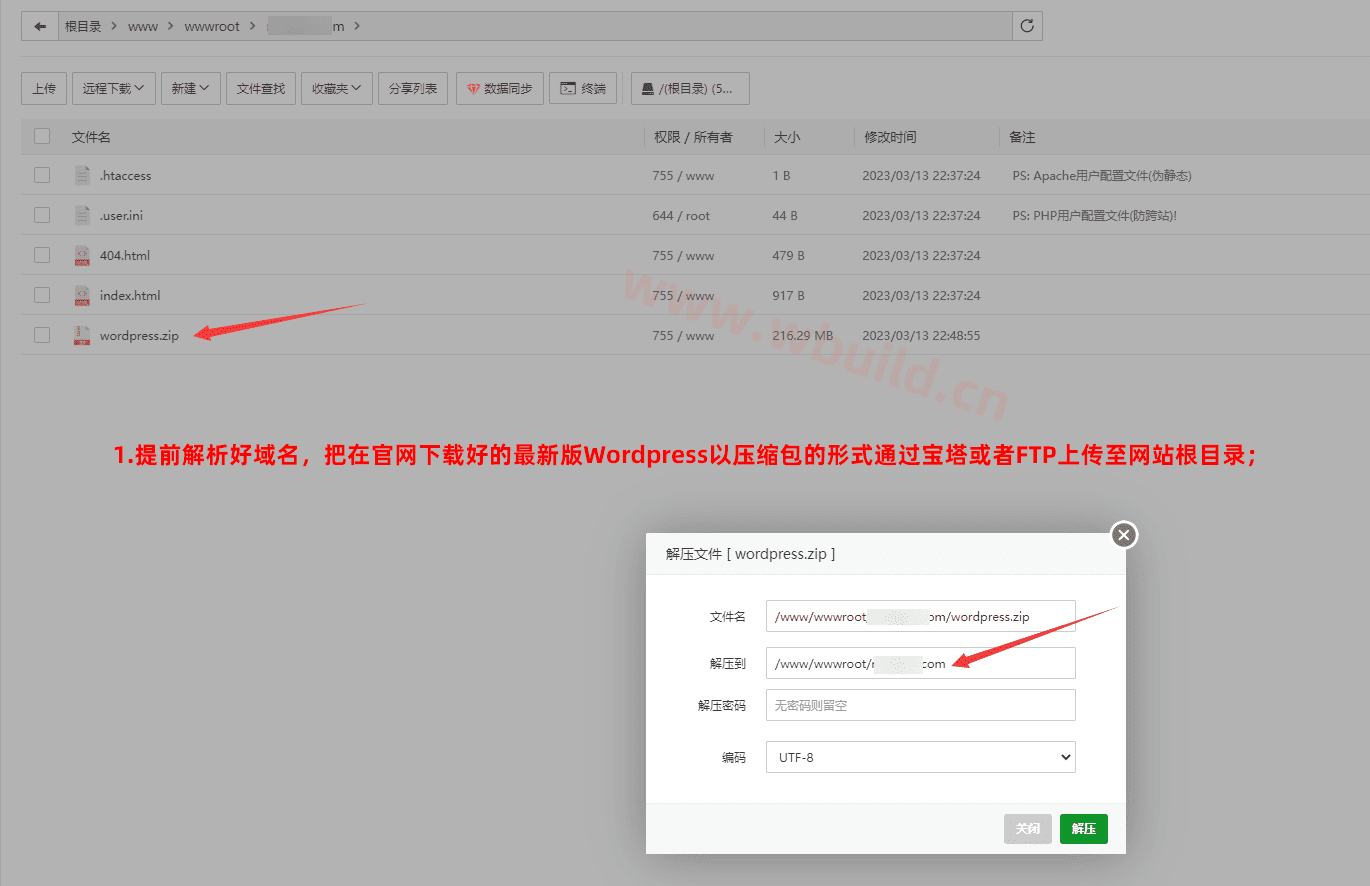Click wwwroot in the breadcrumb path
This screenshot has height=886, width=1370.
pos(212,27)
